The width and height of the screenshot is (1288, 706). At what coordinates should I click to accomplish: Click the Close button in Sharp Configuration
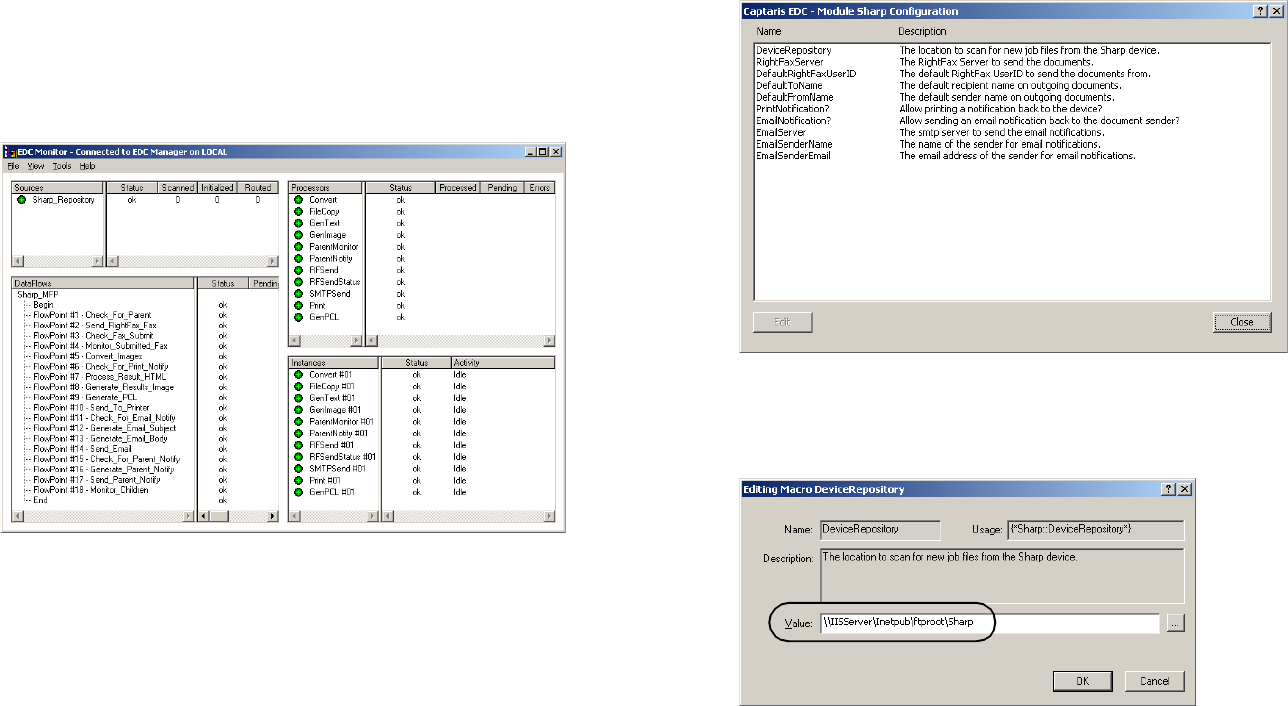click(1241, 322)
